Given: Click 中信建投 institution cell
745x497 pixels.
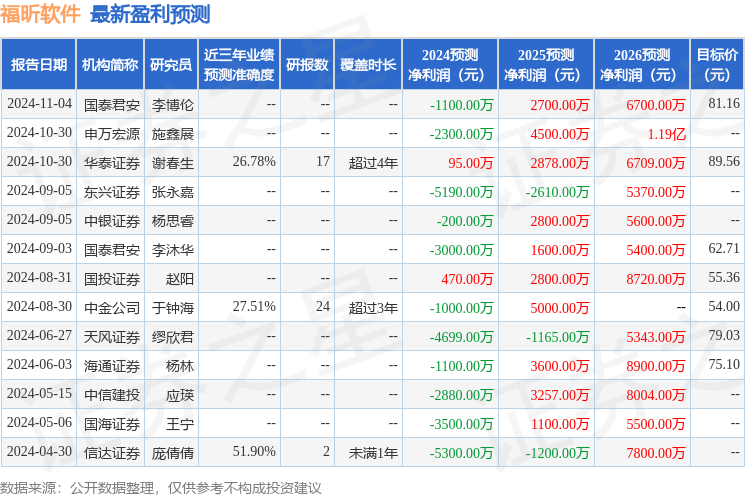Looking at the screenshot, I should pyautogui.click(x=112, y=395).
